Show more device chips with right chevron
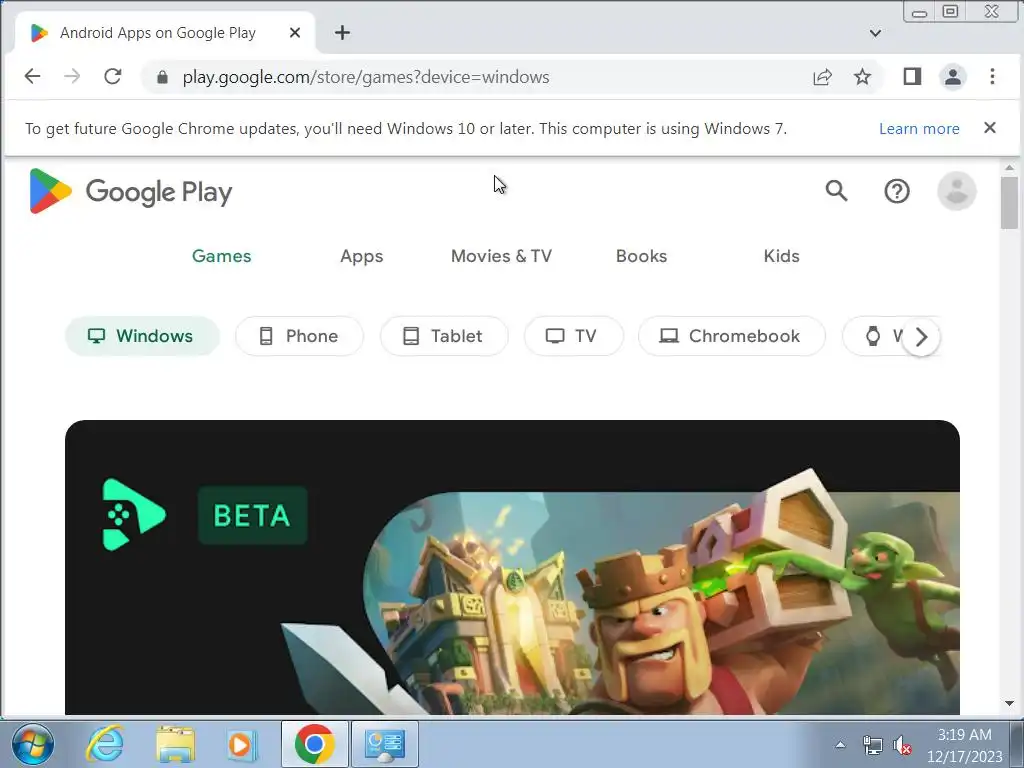Image resolution: width=1024 pixels, height=768 pixels. coord(921,337)
